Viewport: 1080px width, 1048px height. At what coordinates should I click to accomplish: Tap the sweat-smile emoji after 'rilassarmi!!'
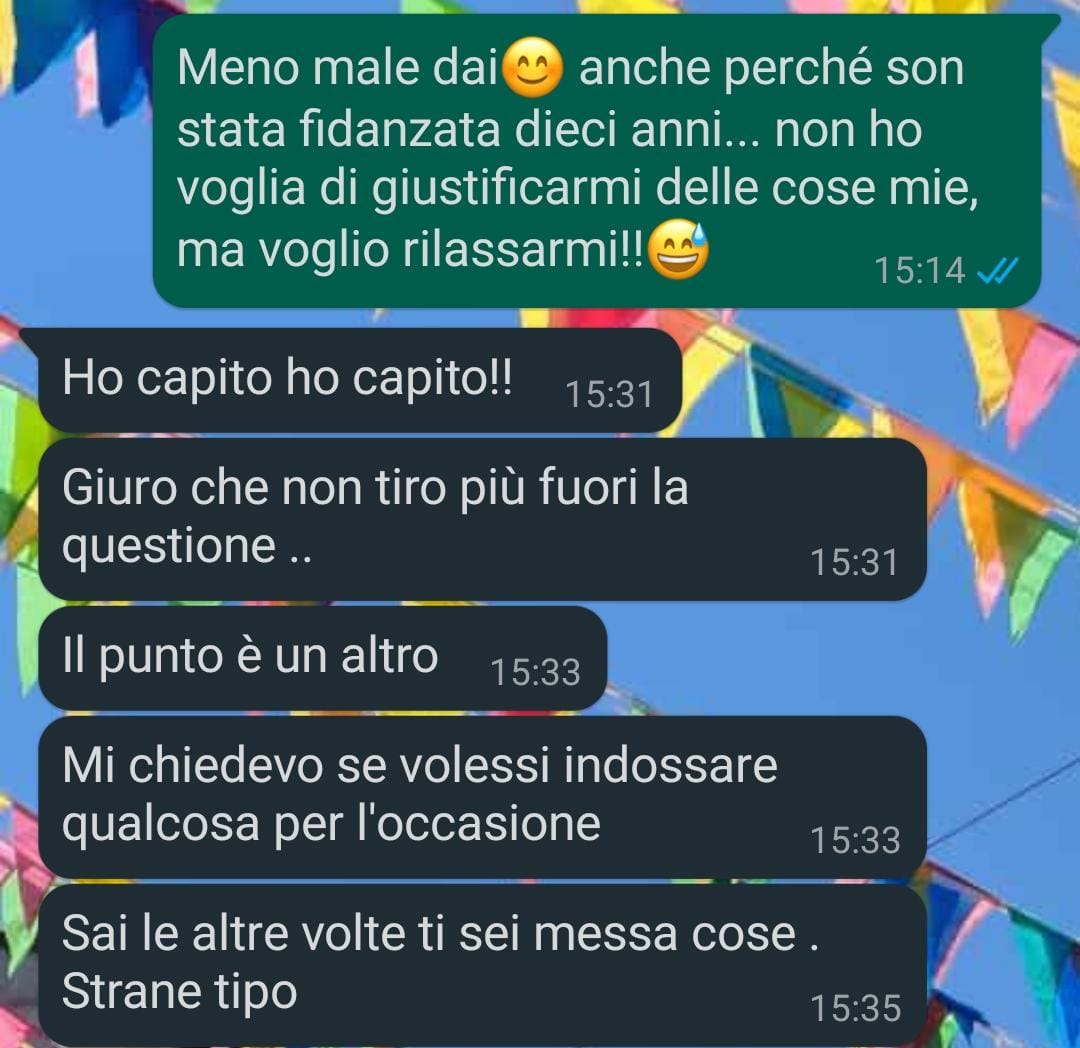click(679, 249)
